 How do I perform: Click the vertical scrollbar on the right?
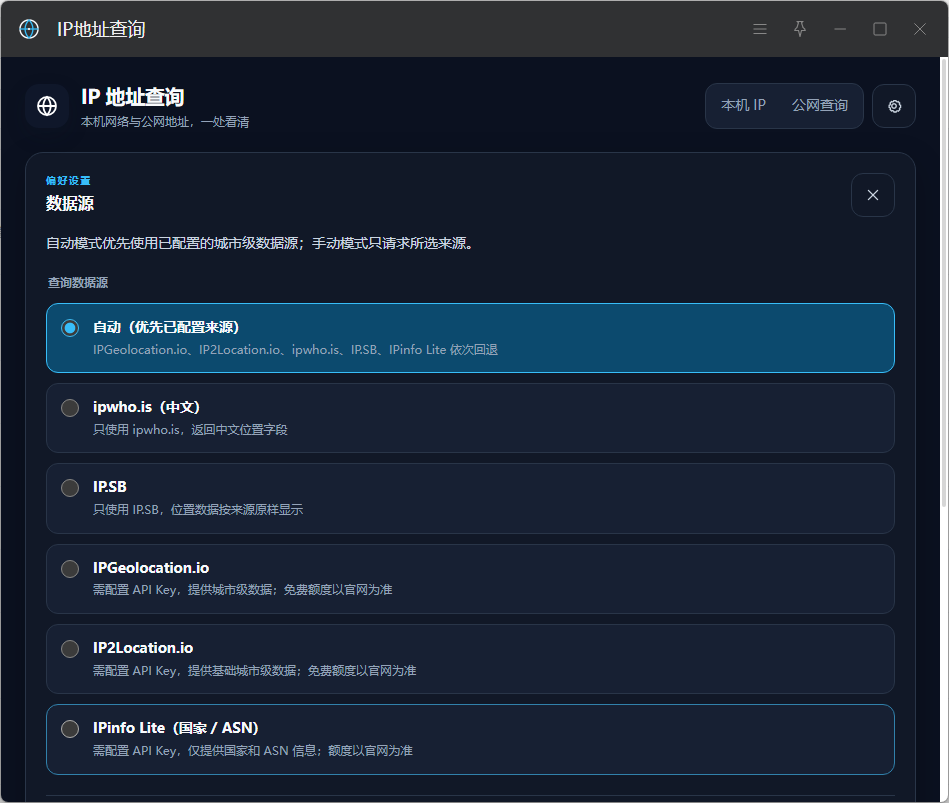tap(944, 283)
